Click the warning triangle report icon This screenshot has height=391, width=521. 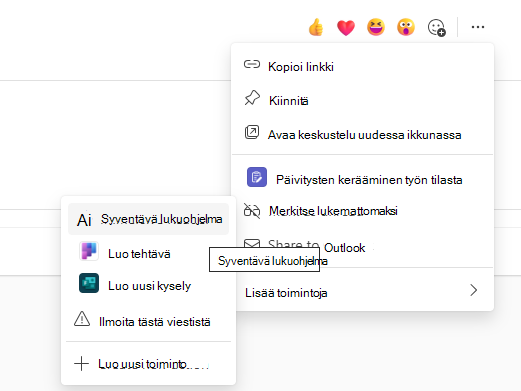82,319
